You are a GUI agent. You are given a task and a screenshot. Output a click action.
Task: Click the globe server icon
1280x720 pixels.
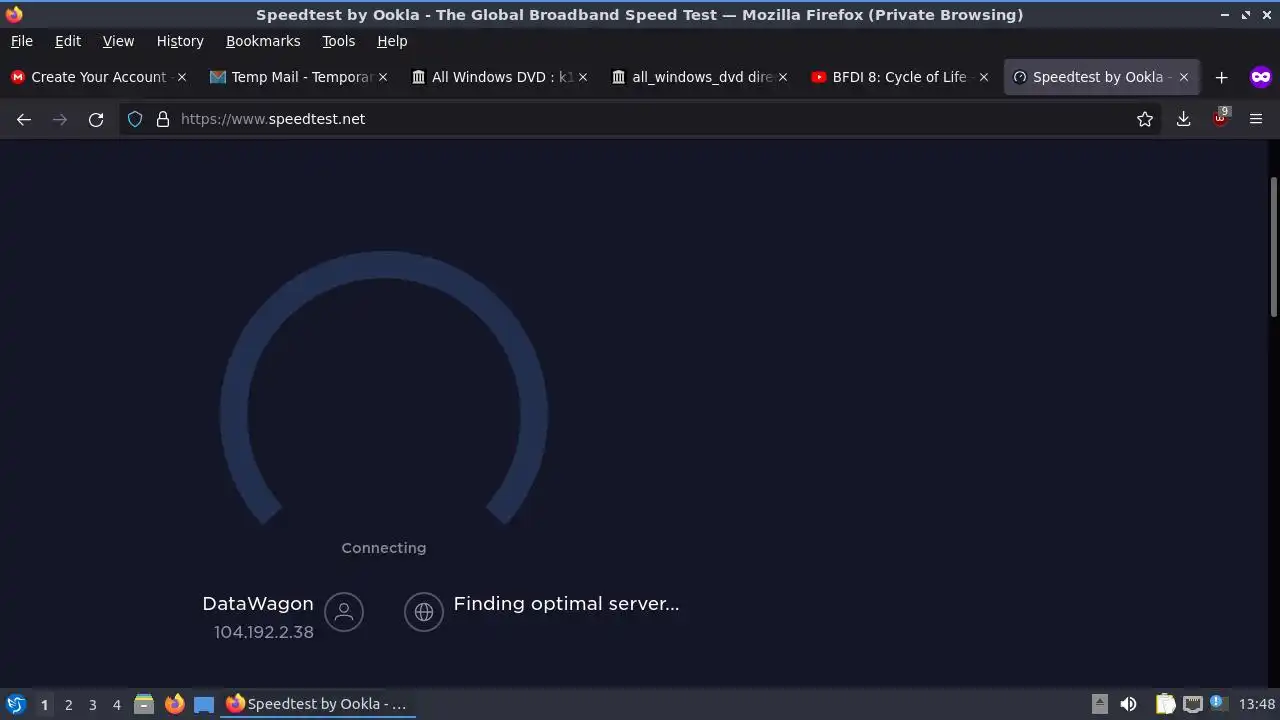pyautogui.click(x=424, y=612)
